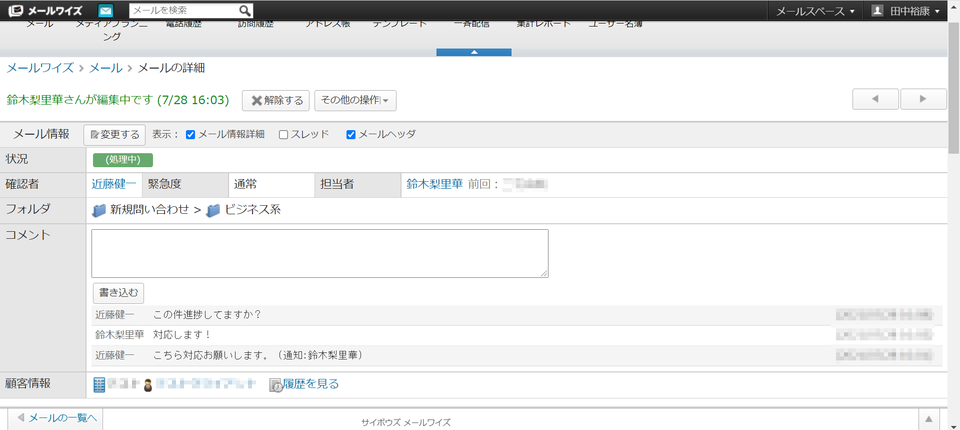Click the 新規問い合わせ folder icon
The width and height of the screenshot is (960, 430).
pyautogui.click(x=99, y=210)
